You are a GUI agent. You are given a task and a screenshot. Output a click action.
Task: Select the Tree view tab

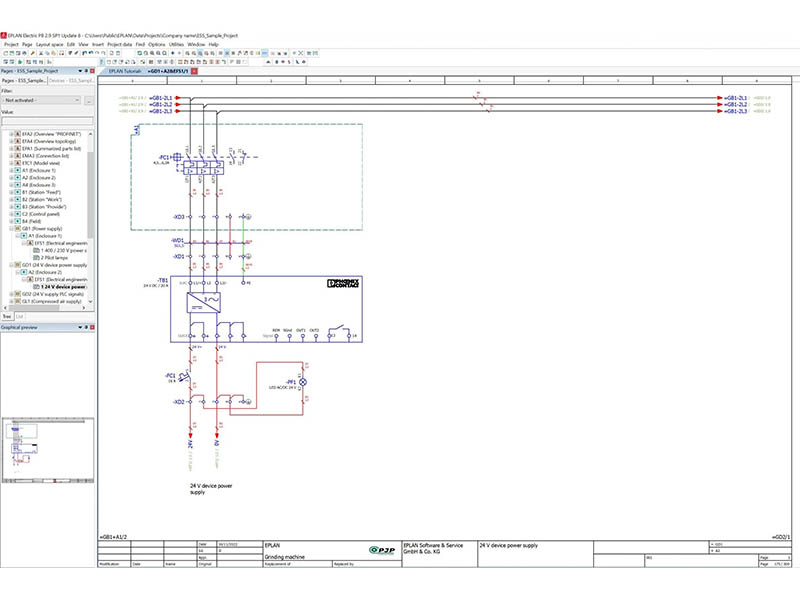pos(7,316)
